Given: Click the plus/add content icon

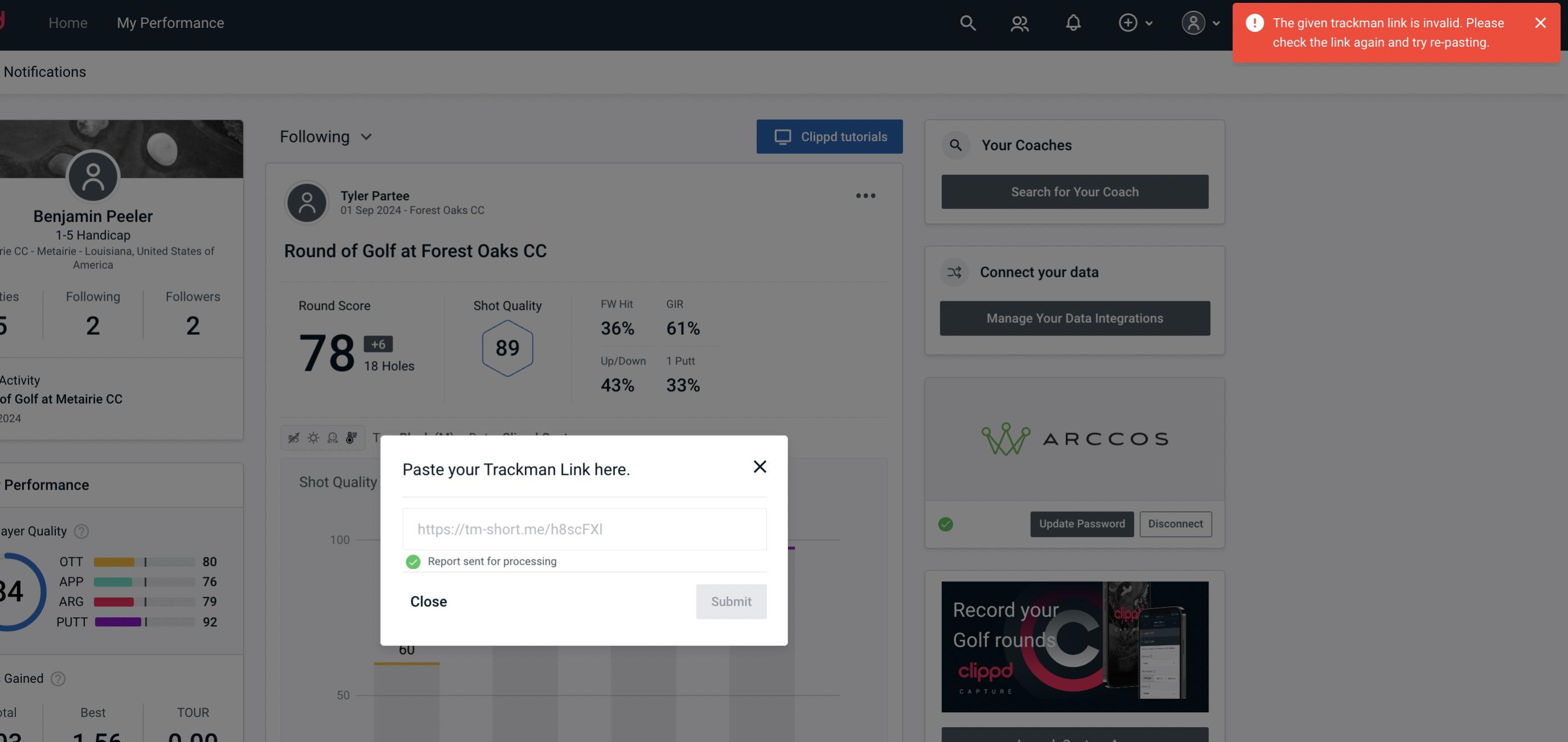Looking at the screenshot, I should pyautogui.click(x=1128, y=22).
